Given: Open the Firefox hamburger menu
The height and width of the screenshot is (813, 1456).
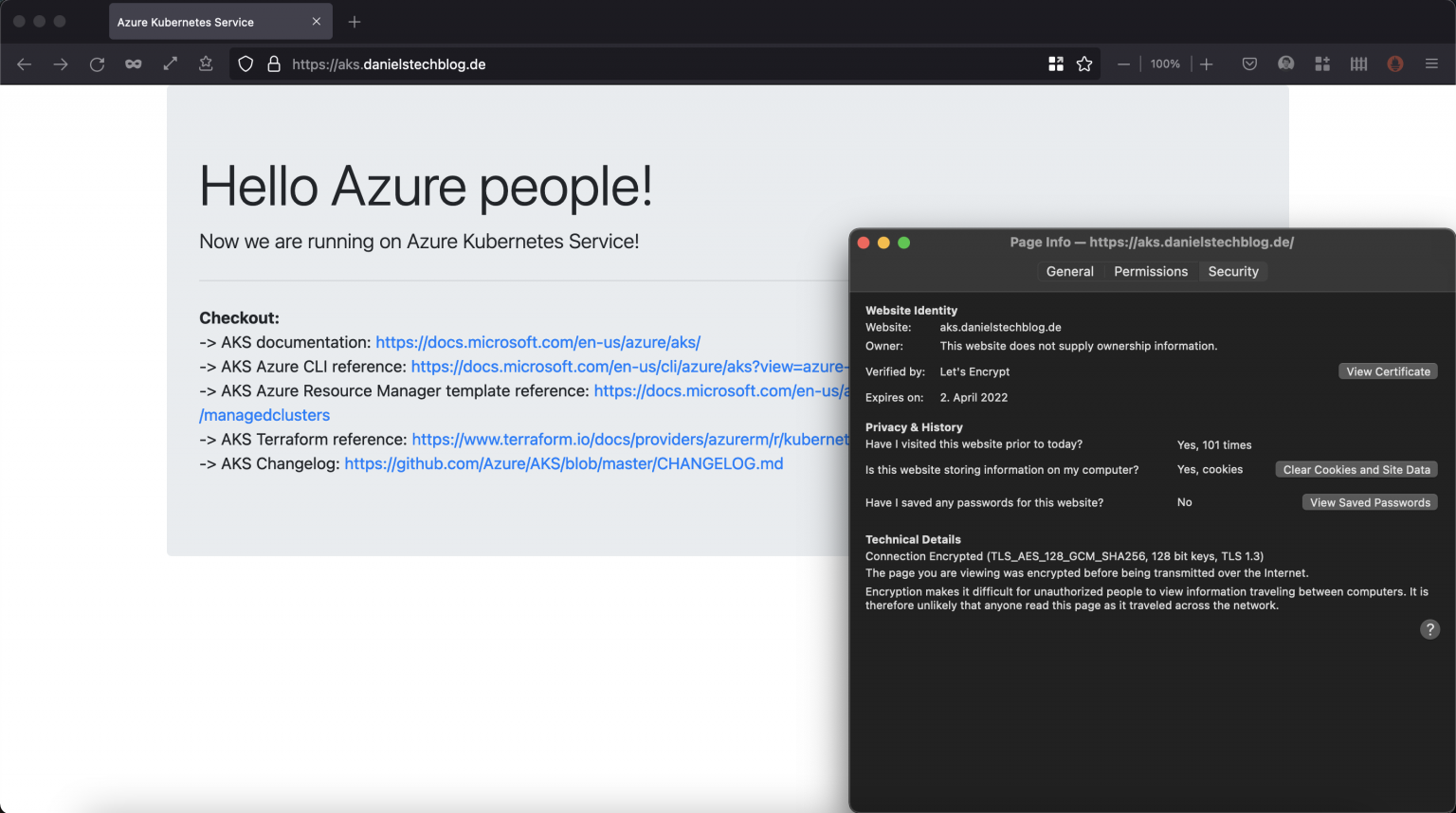Looking at the screenshot, I should (x=1431, y=64).
